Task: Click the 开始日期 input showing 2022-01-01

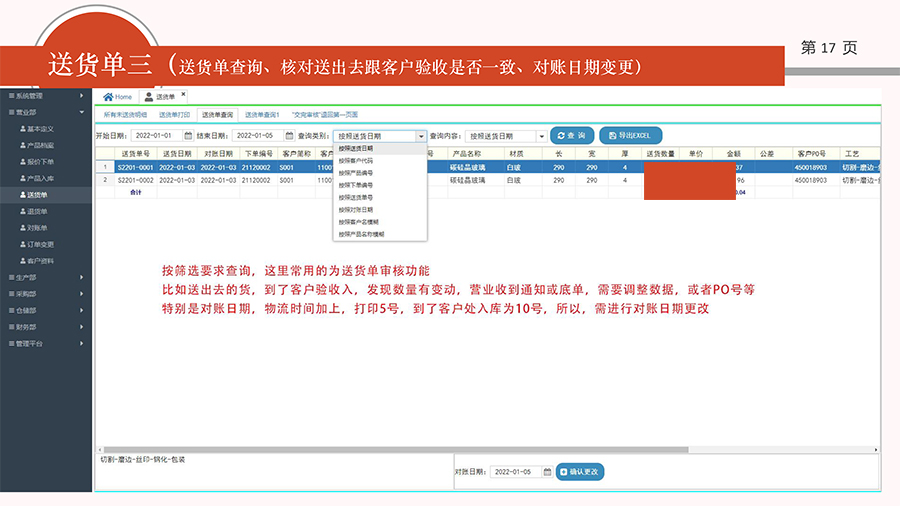Action: coord(157,136)
